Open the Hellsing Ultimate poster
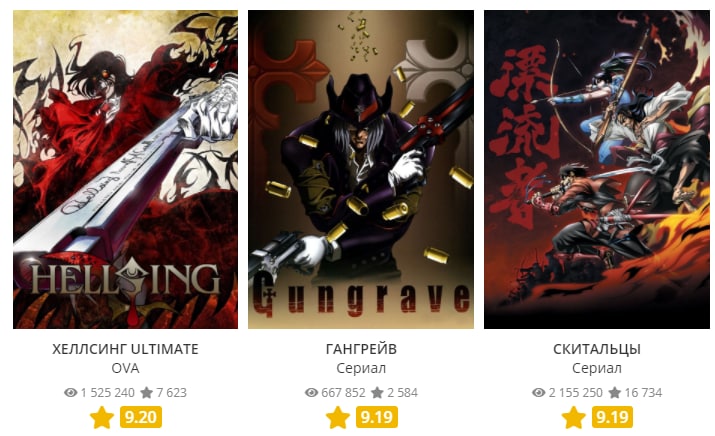This screenshot has width=715, height=436. point(125,169)
